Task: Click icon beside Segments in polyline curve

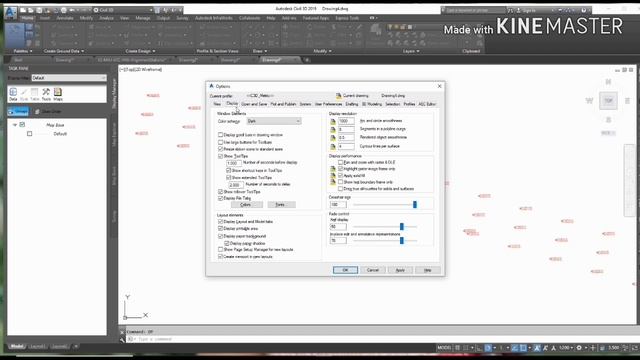Action: (x=333, y=129)
